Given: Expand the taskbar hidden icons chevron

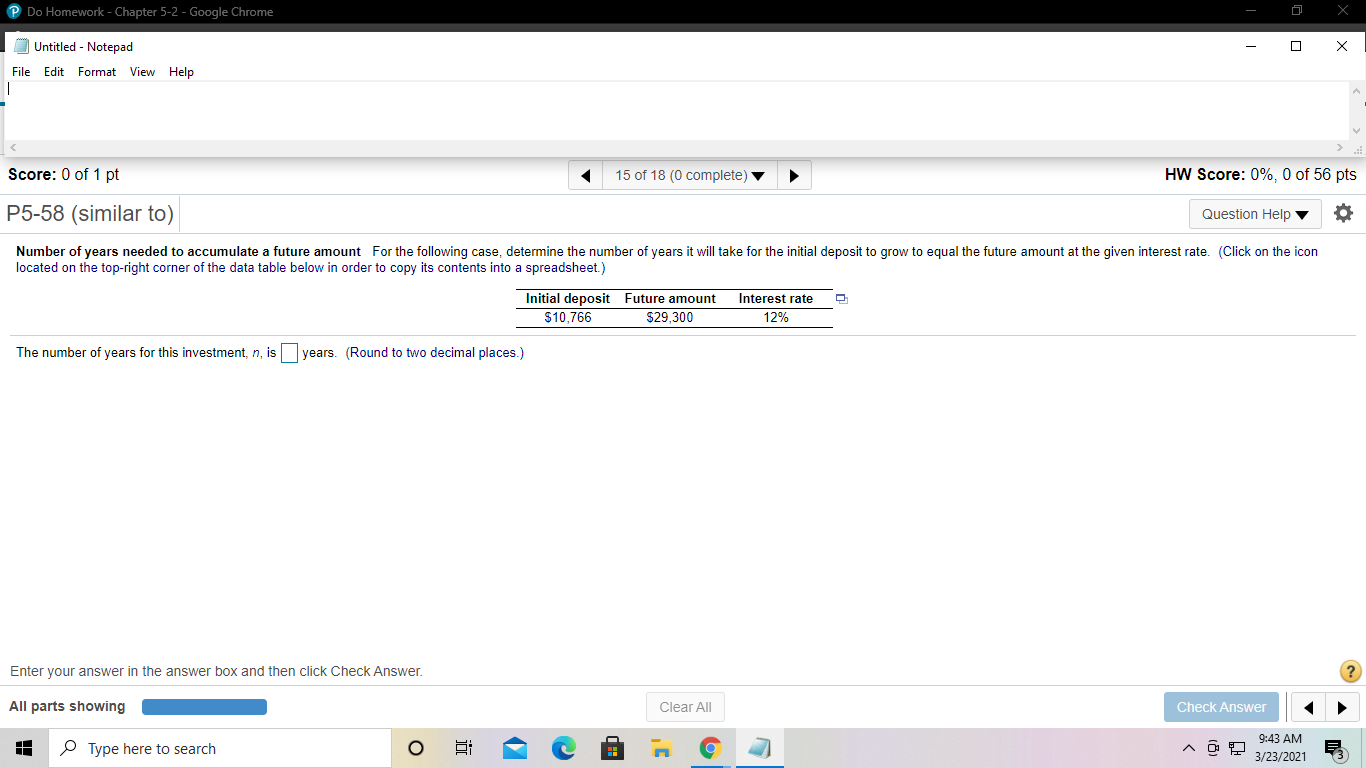Looking at the screenshot, I should pos(1189,748).
